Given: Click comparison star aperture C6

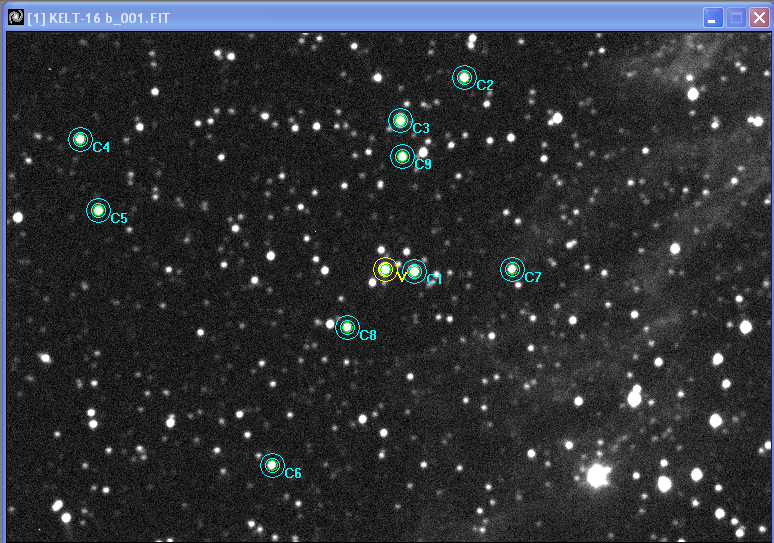Looking at the screenshot, I should pyautogui.click(x=272, y=465).
